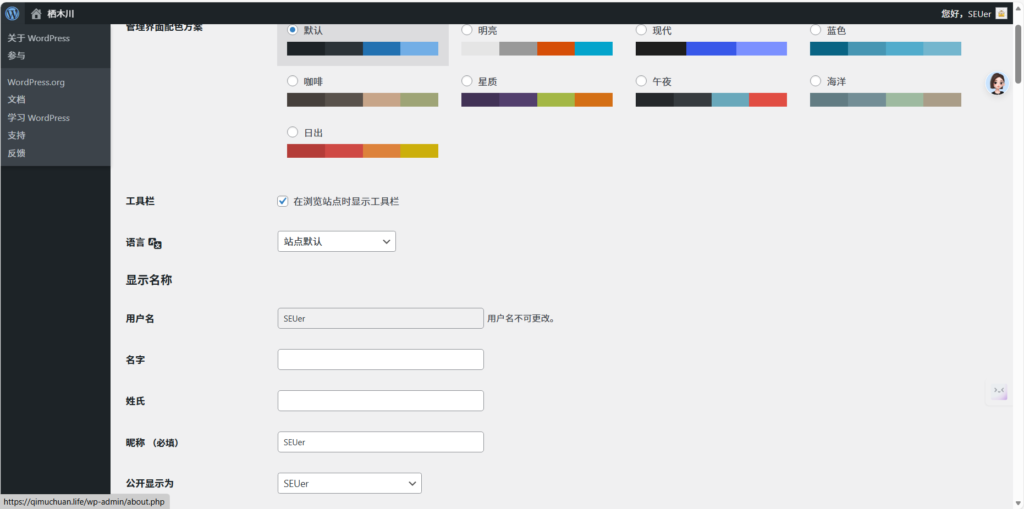
Task: Click the user avatar next to SEUer
Action: (x=1001, y=13)
